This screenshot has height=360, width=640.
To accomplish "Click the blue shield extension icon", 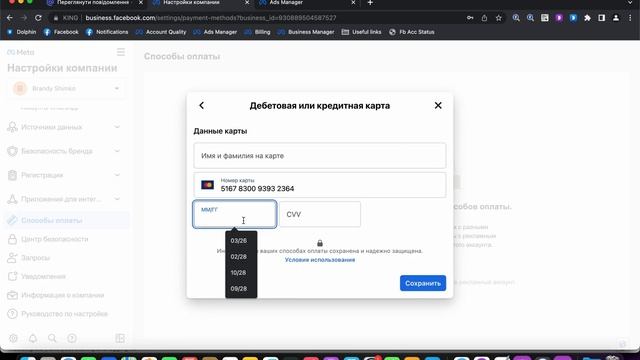I will click(x=573, y=18).
